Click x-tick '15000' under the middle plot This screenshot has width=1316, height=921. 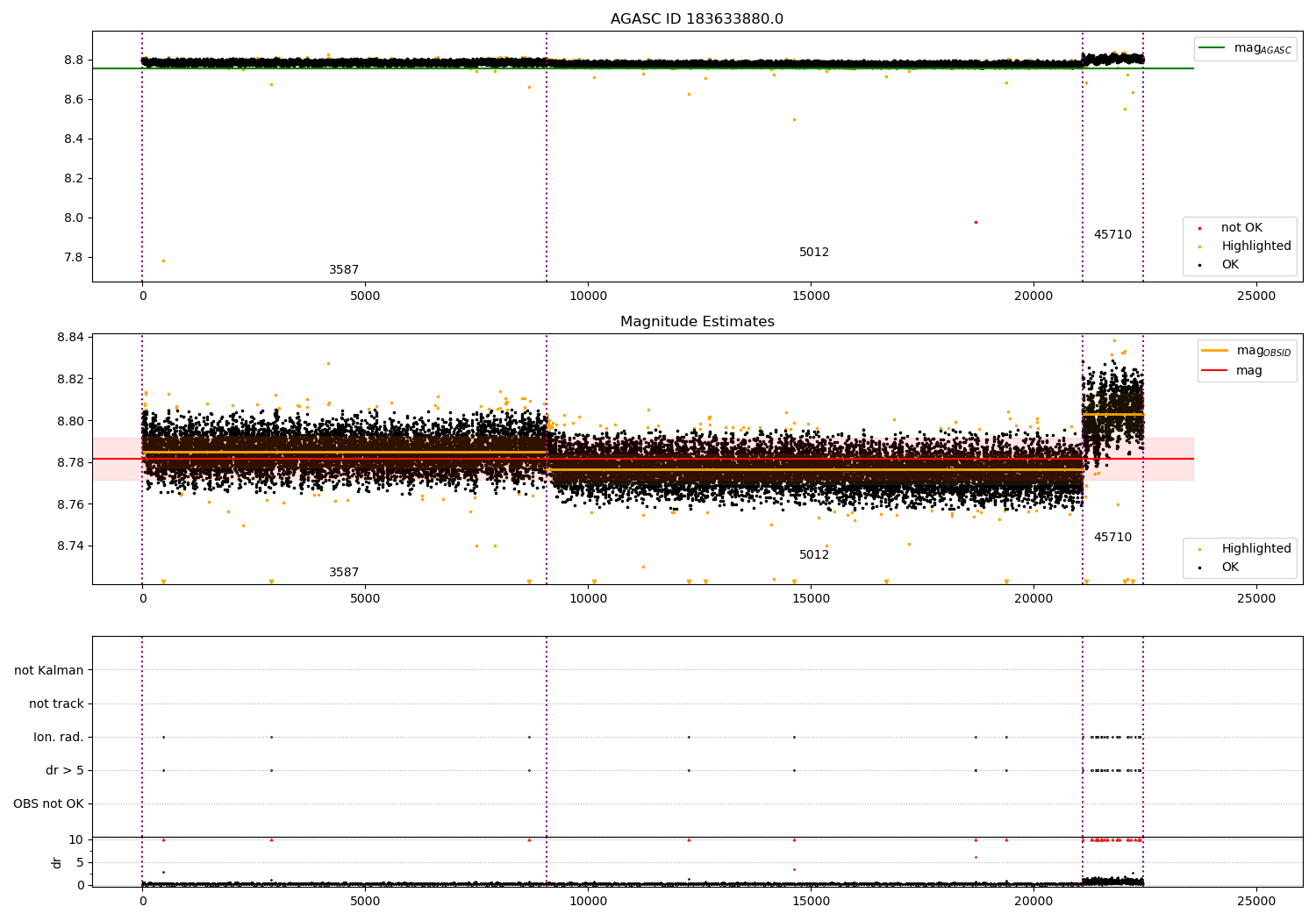811,598
